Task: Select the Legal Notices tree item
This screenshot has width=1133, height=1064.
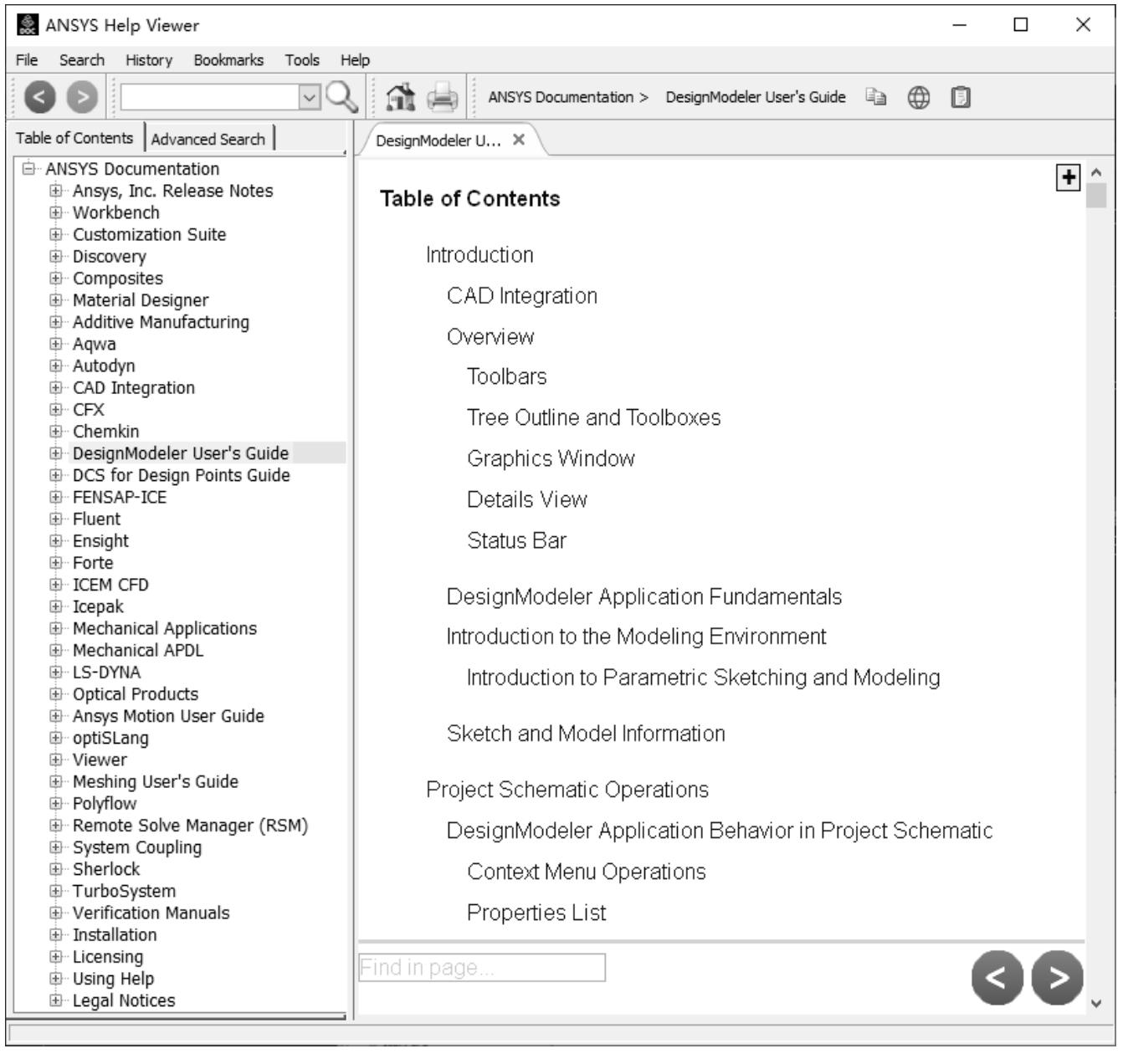Action: [124, 1000]
